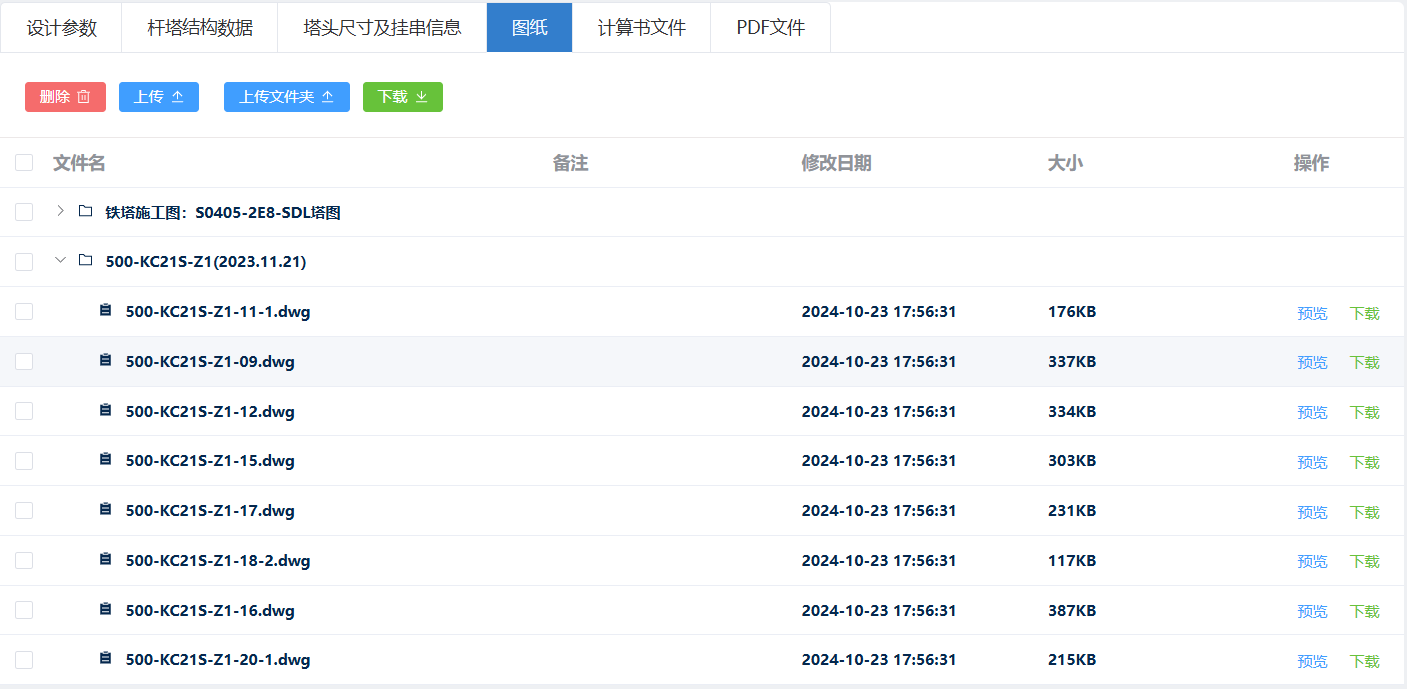This screenshot has height=689, width=1407.
Task: Click file name 500-KC21S-Z1-11-1.dwg
Action: click(x=218, y=312)
